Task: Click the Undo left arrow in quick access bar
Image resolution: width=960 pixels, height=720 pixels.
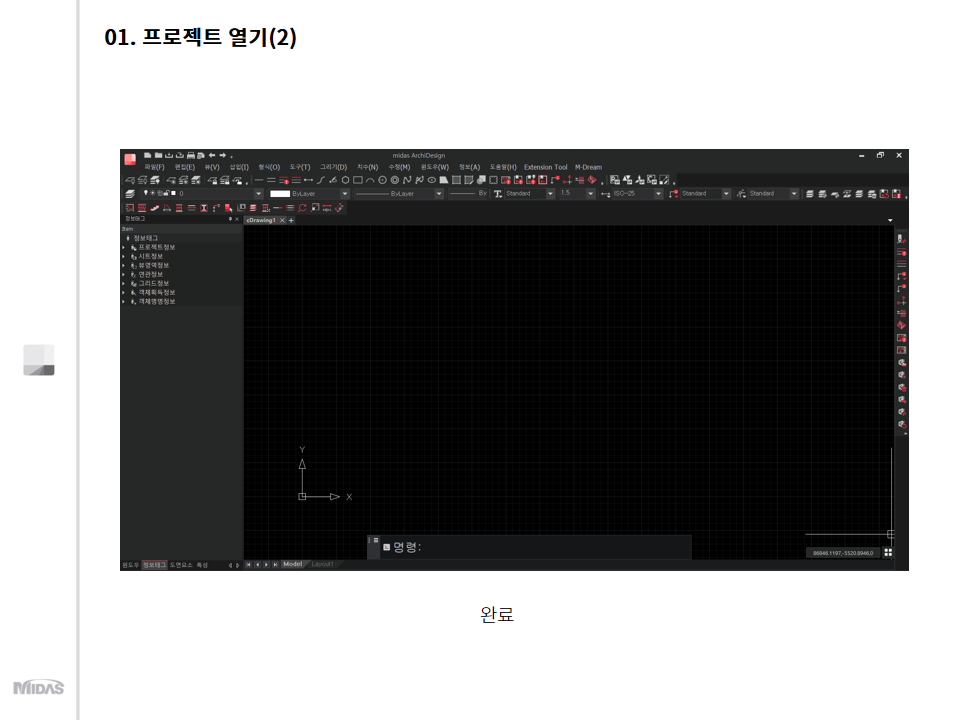Action: (x=212, y=156)
